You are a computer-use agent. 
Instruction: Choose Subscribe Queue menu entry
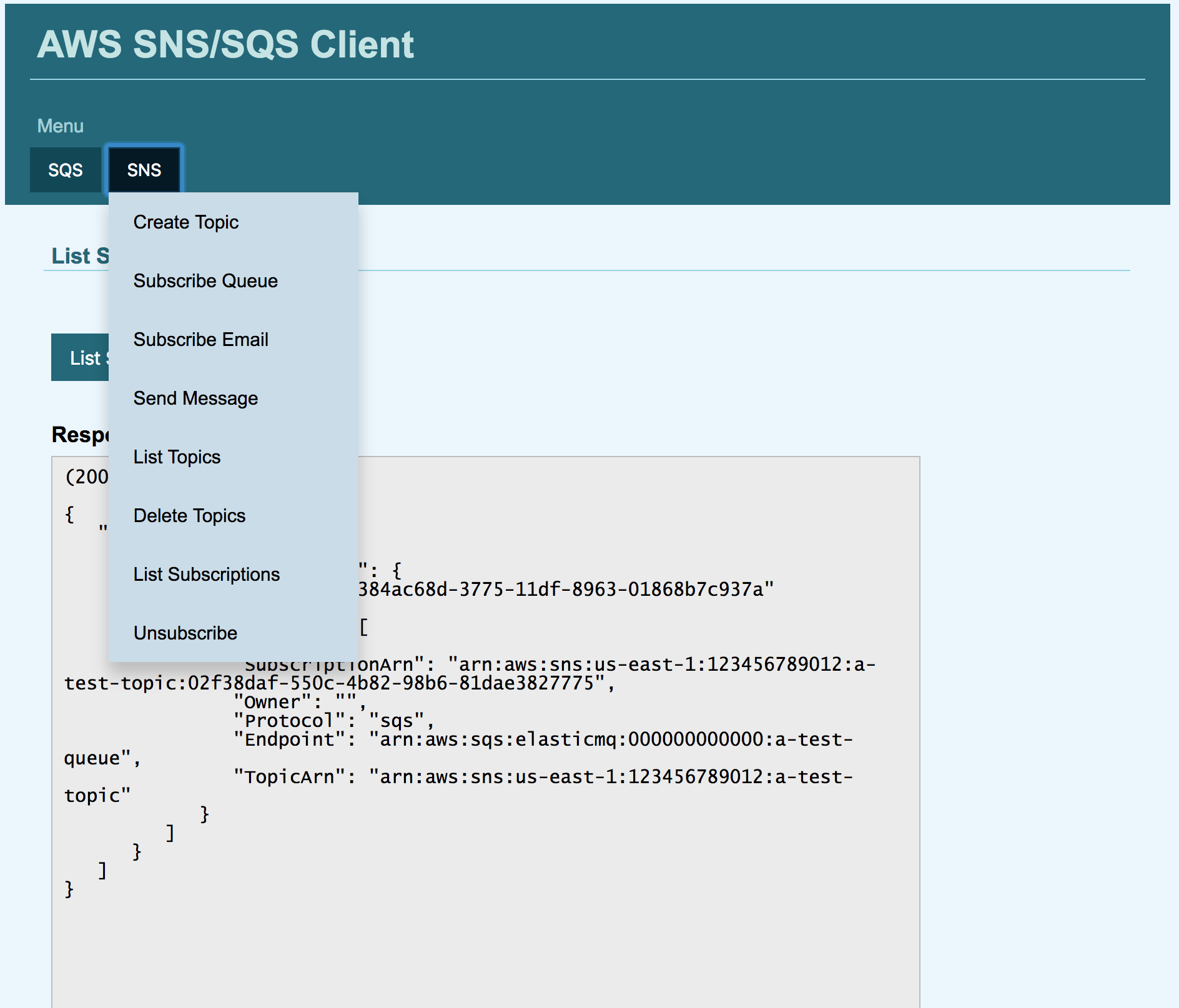[205, 281]
